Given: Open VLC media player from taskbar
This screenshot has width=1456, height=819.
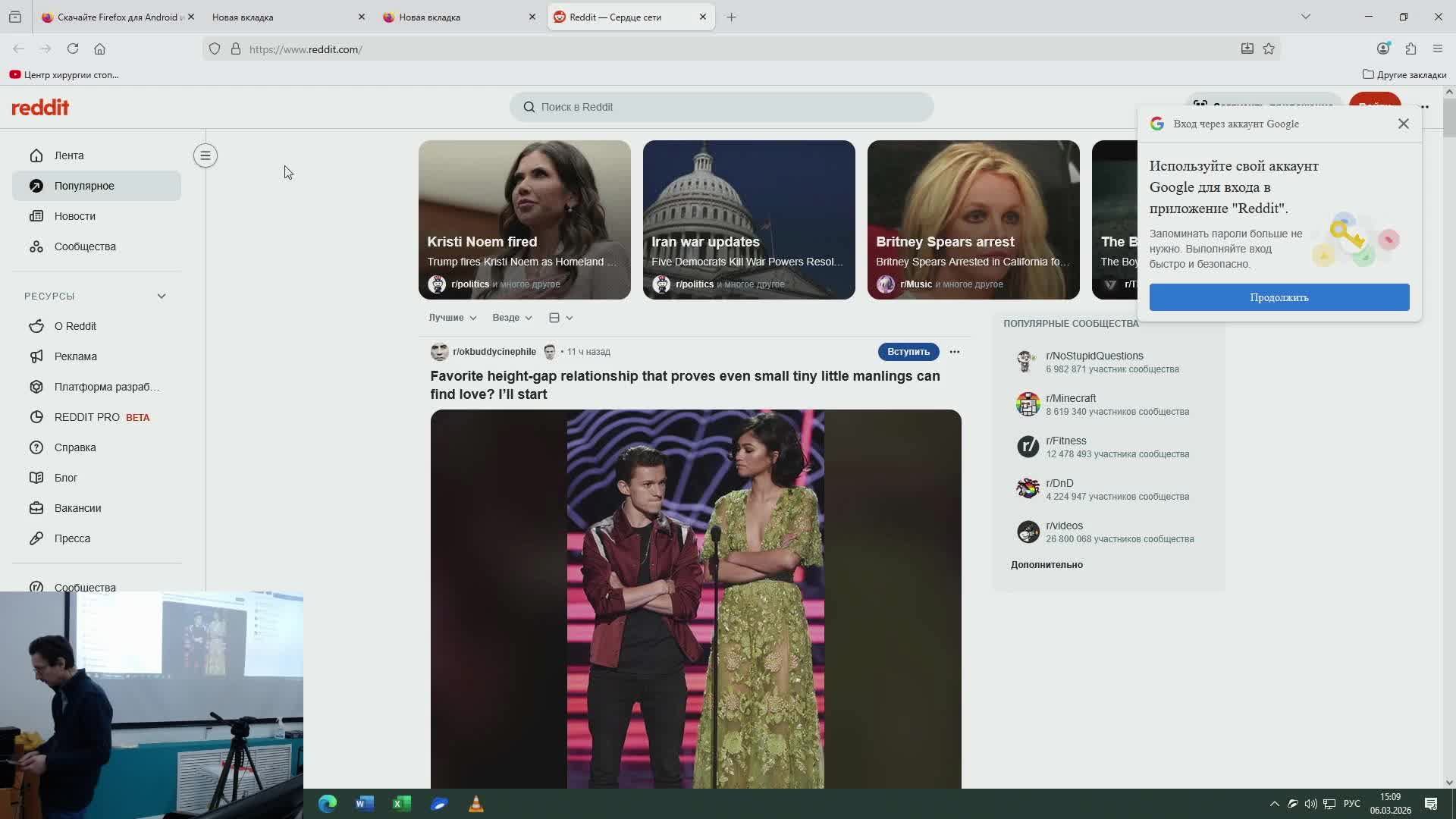Looking at the screenshot, I should click(476, 804).
